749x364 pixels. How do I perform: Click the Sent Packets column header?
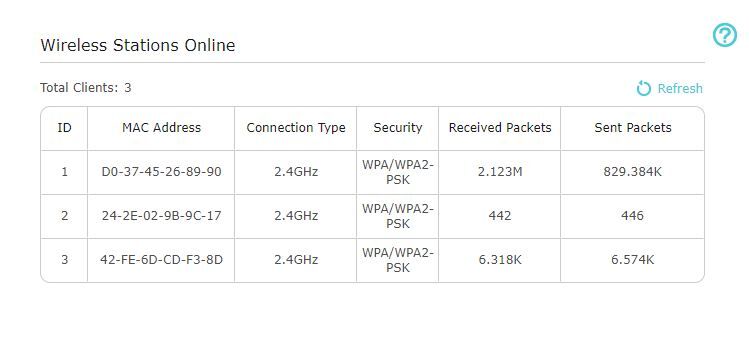tap(633, 128)
